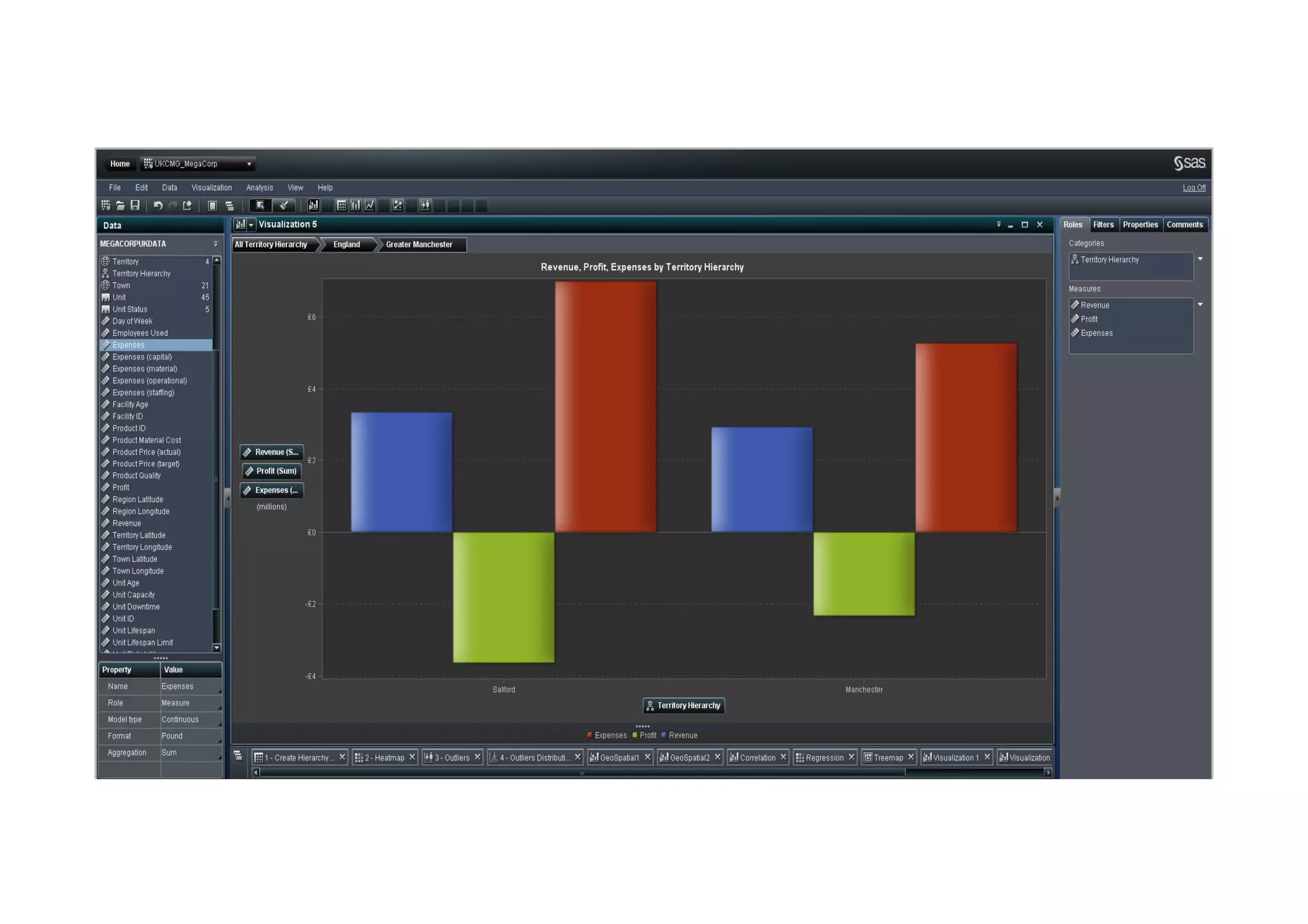1308x924 pixels.
Task: Click the brush tool icon
Action: [284, 206]
